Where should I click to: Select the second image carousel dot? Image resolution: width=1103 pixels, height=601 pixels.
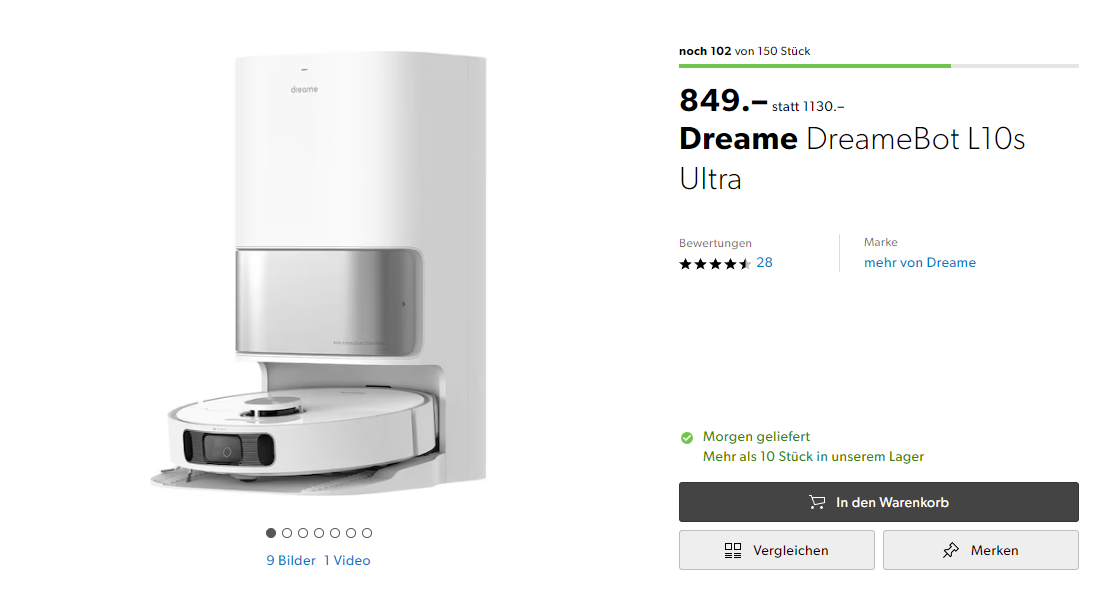pos(287,533)
